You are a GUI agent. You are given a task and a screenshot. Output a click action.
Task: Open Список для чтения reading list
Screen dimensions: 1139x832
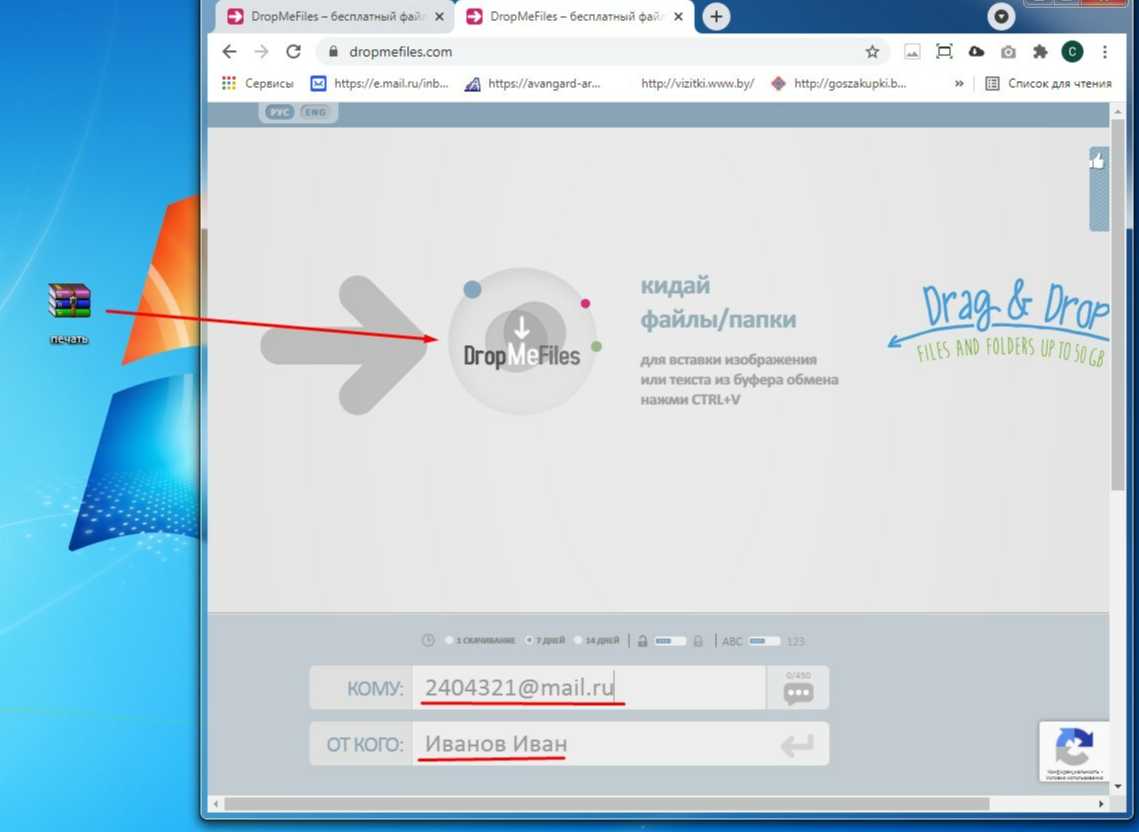[1048, 84]
